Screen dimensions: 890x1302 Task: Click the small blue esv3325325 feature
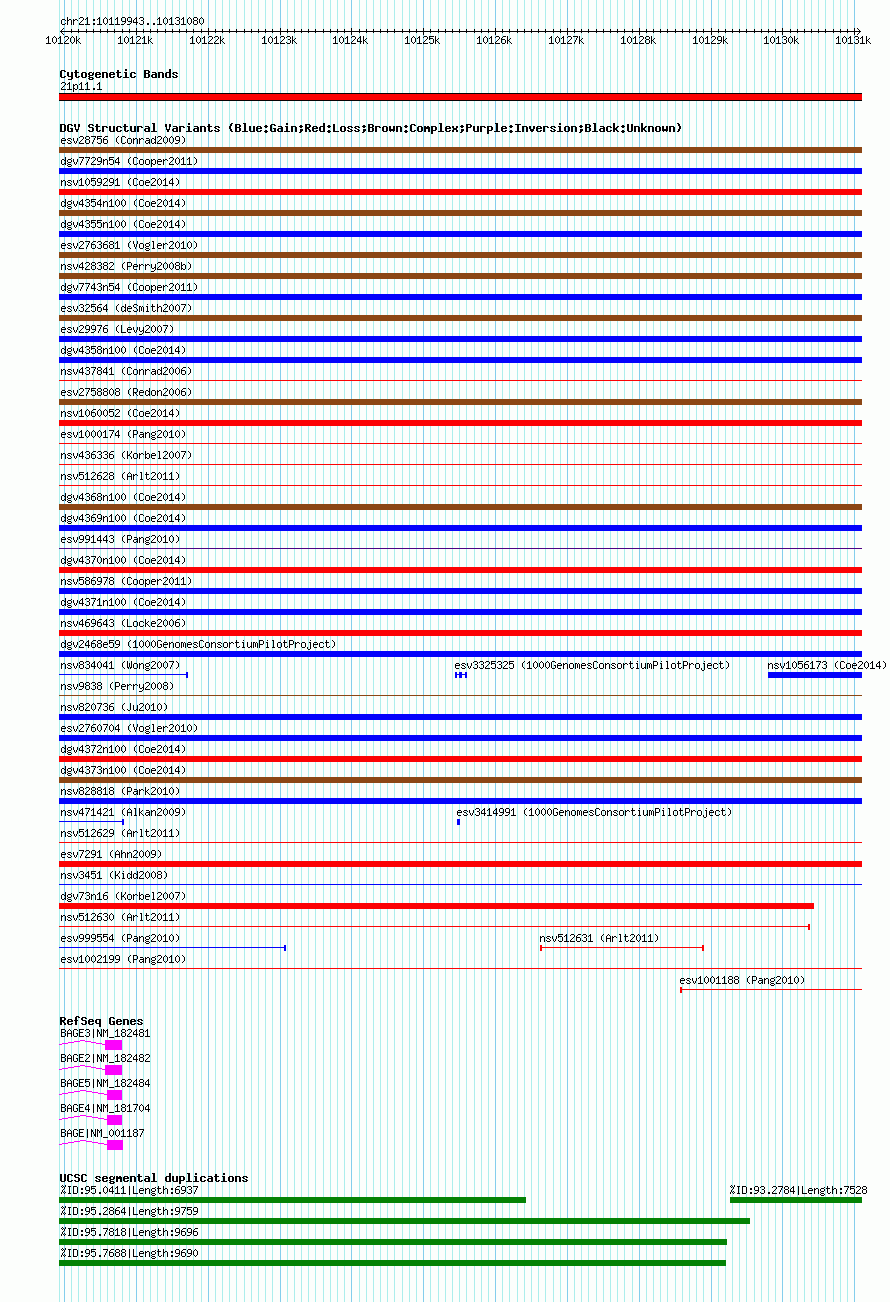pyautogui.click(x=461, y=675)
